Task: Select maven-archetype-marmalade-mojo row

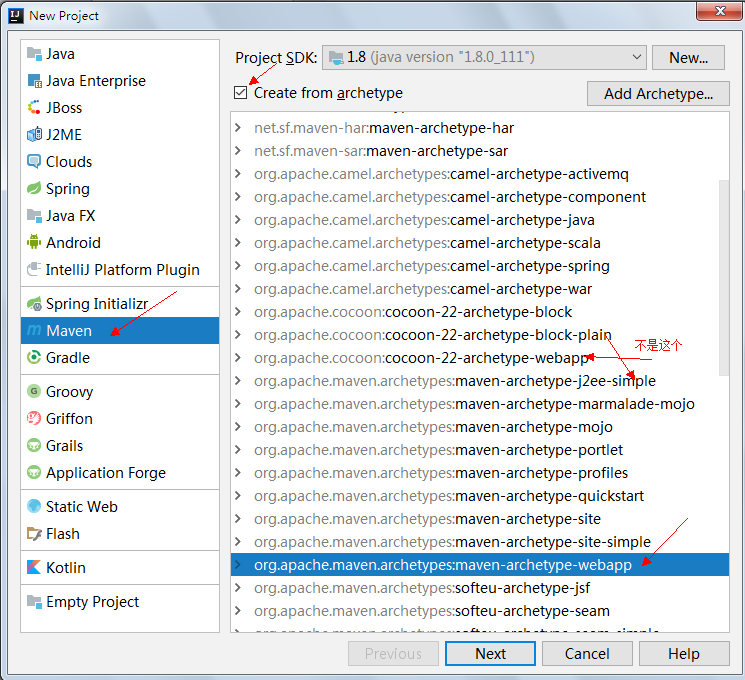Action: point(480,404)
